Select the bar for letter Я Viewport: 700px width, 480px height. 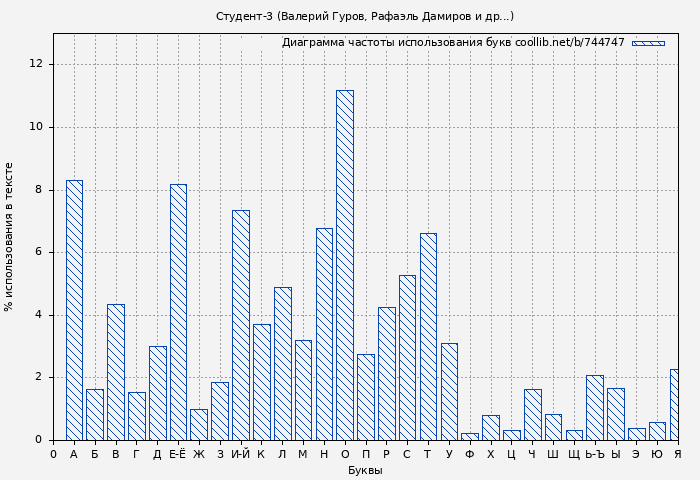[675, 405]
